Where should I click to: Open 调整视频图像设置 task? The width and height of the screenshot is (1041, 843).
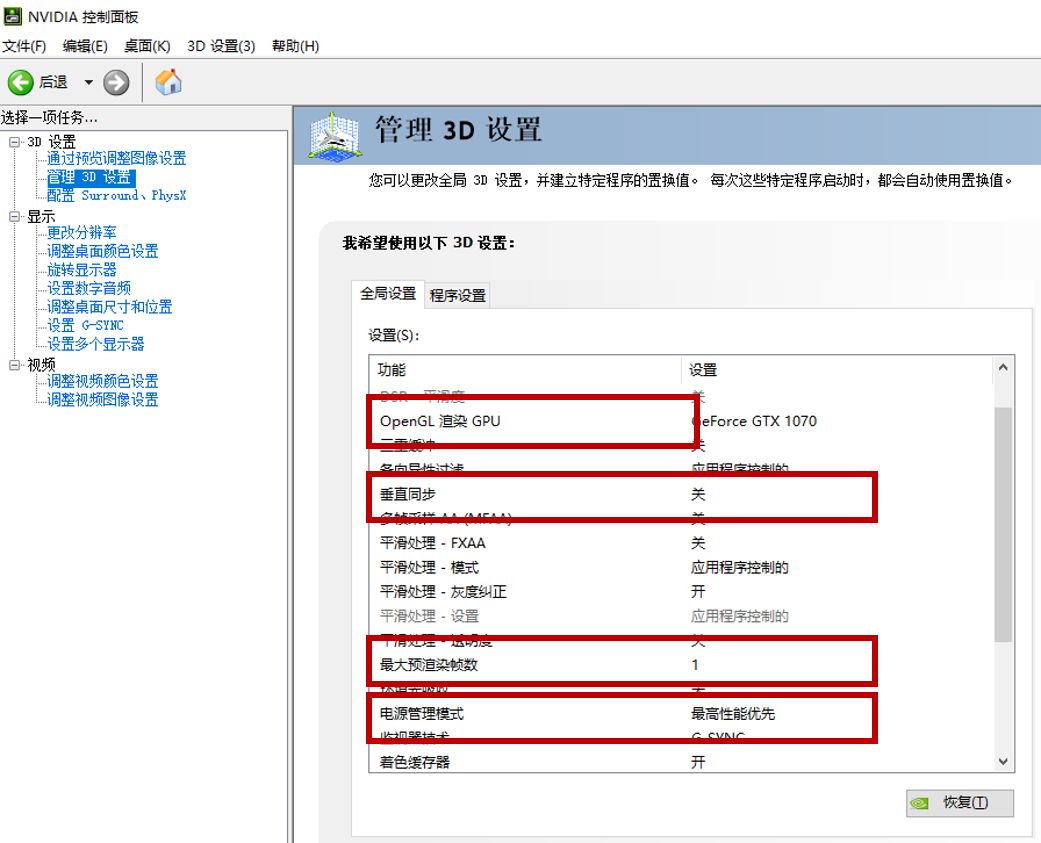tap(102, 400)
